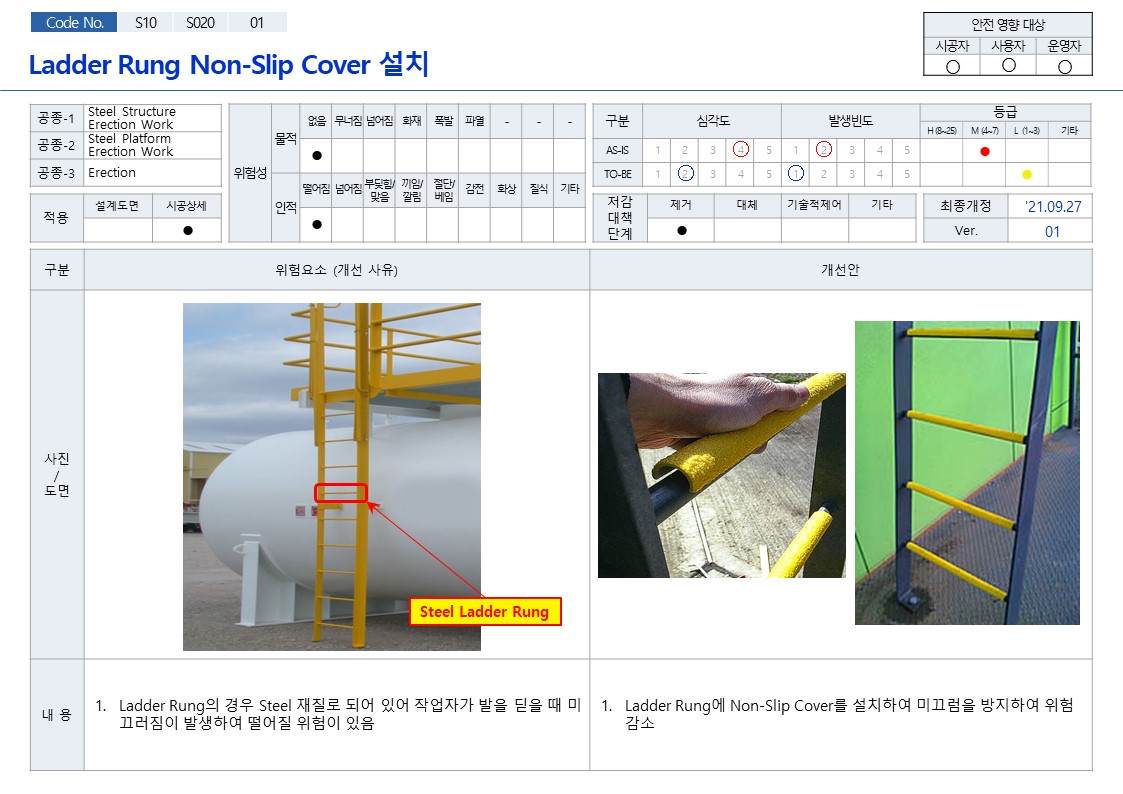
Task: Click the blue-circled 1 in TO-BE 발생빈도
Action: click(x=796, y=173)
